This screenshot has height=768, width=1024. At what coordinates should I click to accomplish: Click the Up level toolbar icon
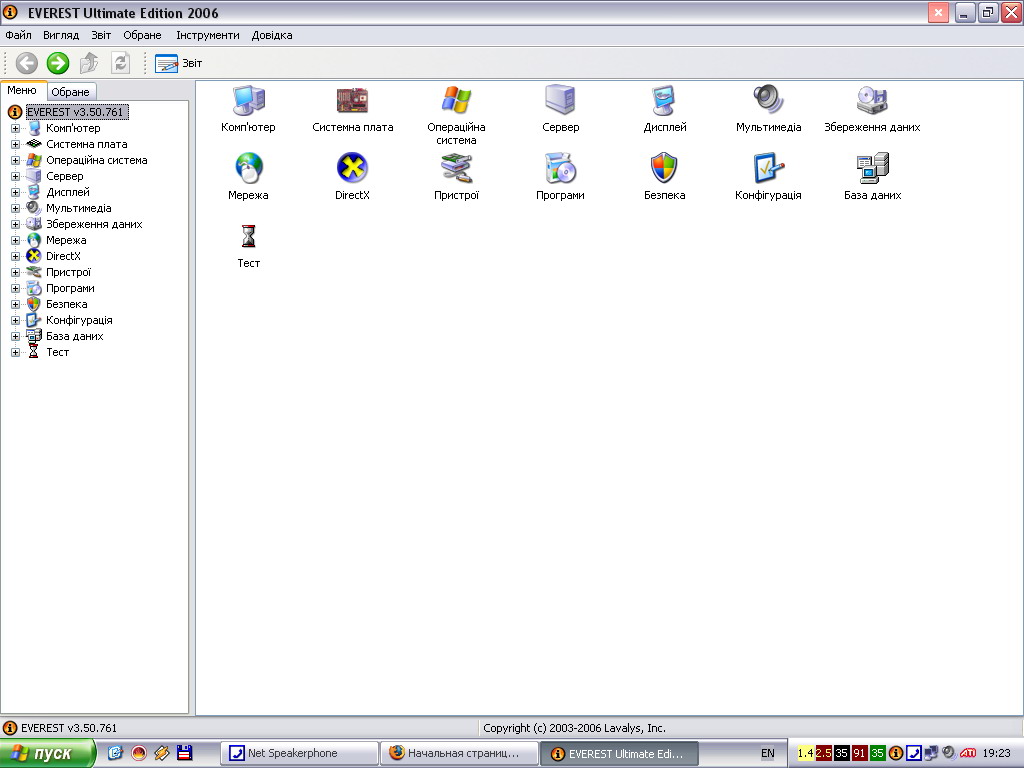point(89,63)
